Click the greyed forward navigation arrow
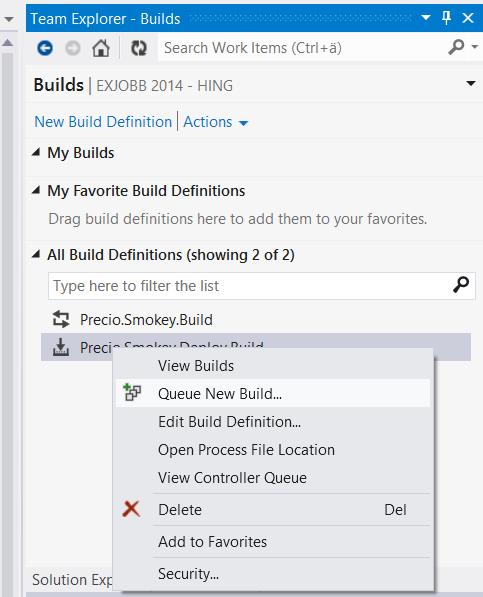 point(73,48)
